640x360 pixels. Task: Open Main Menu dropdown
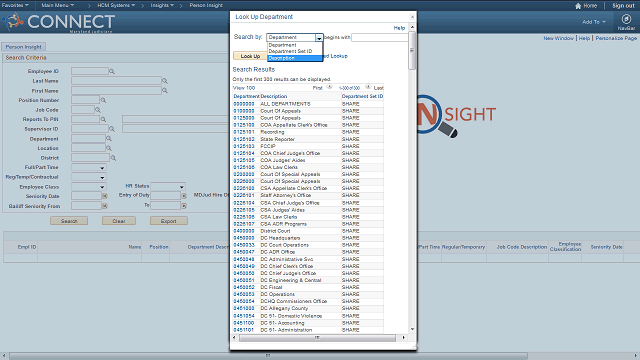[x=58, y=5]
